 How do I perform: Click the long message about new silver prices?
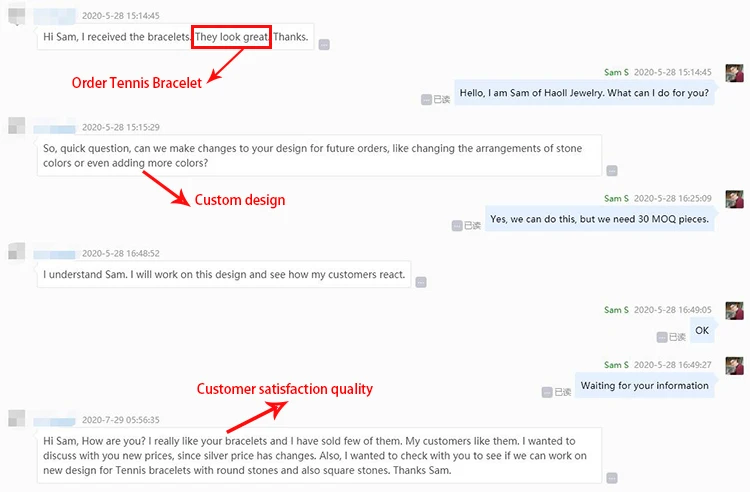coord(319,455)
